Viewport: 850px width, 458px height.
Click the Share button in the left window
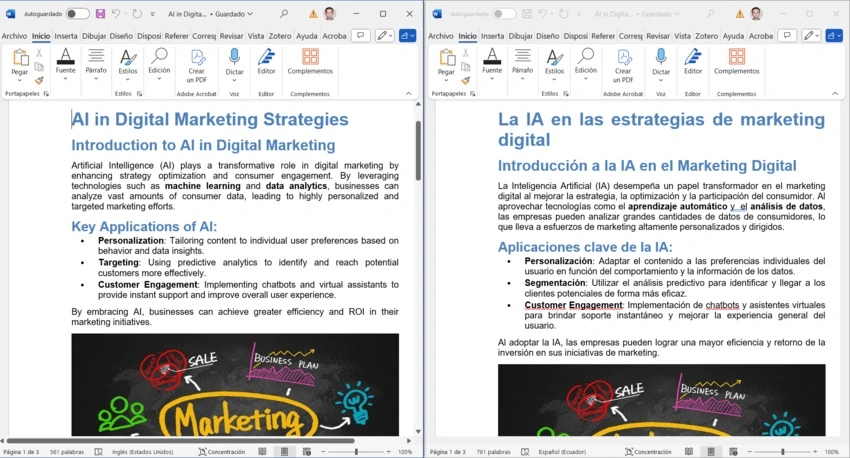click(407, 36)
